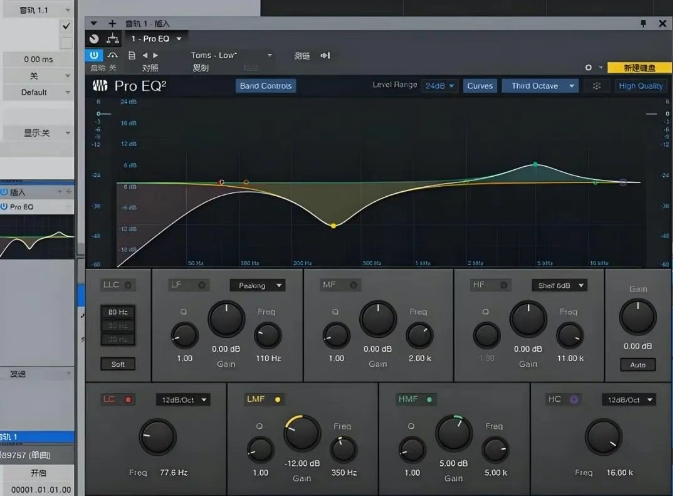Open the plugin window menu triangle

tap(94, 23)
